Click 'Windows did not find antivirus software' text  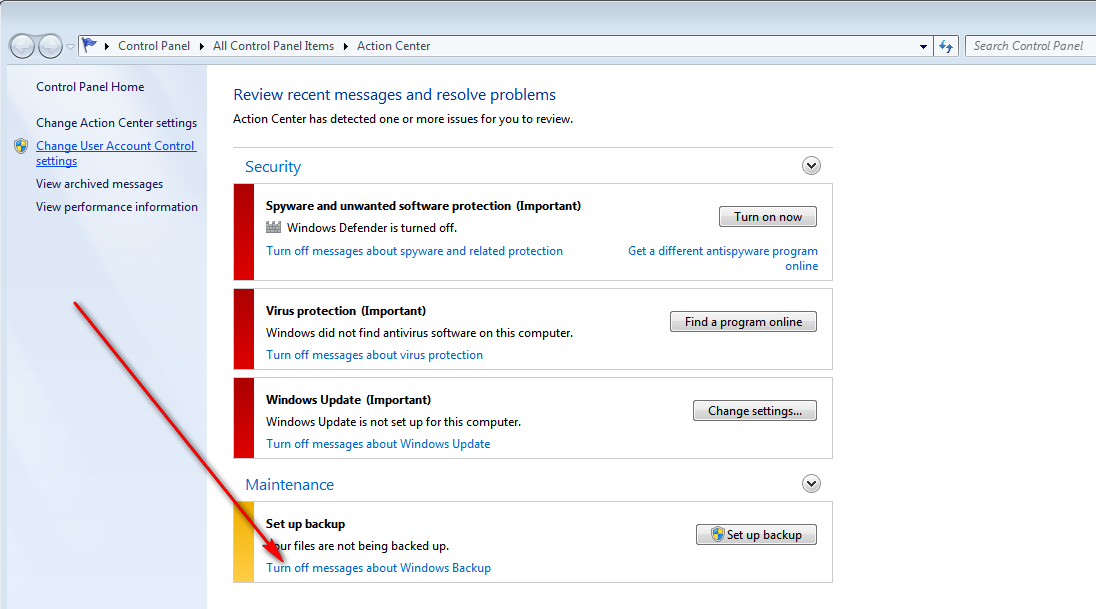click(x=419, y=333)
